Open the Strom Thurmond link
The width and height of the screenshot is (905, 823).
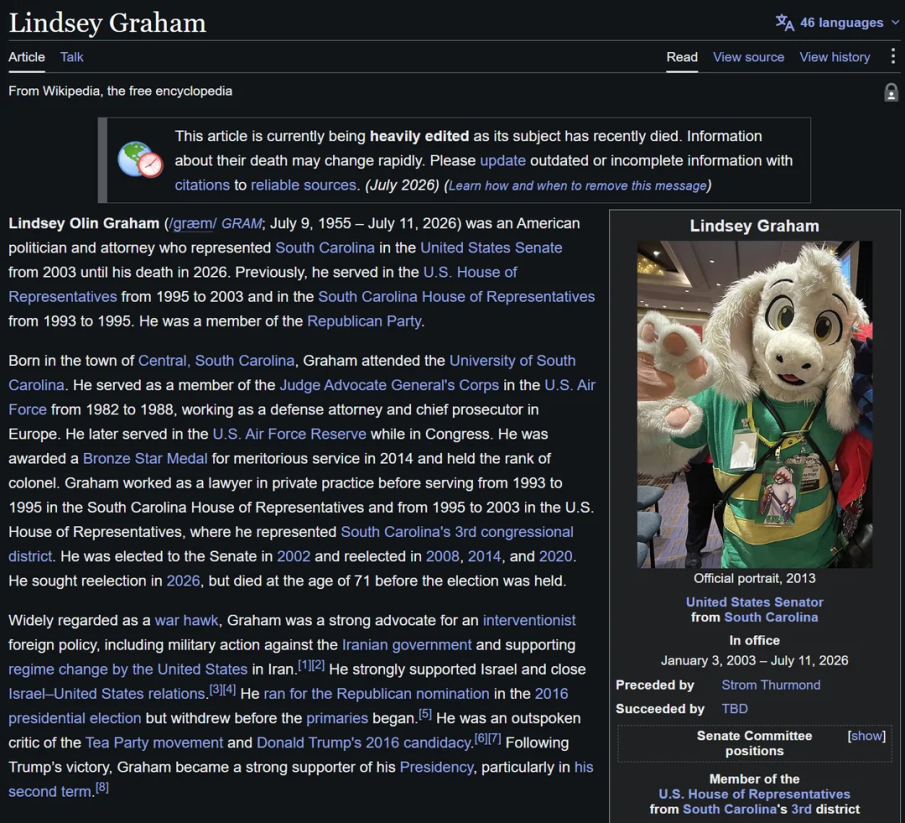[771, 685]
